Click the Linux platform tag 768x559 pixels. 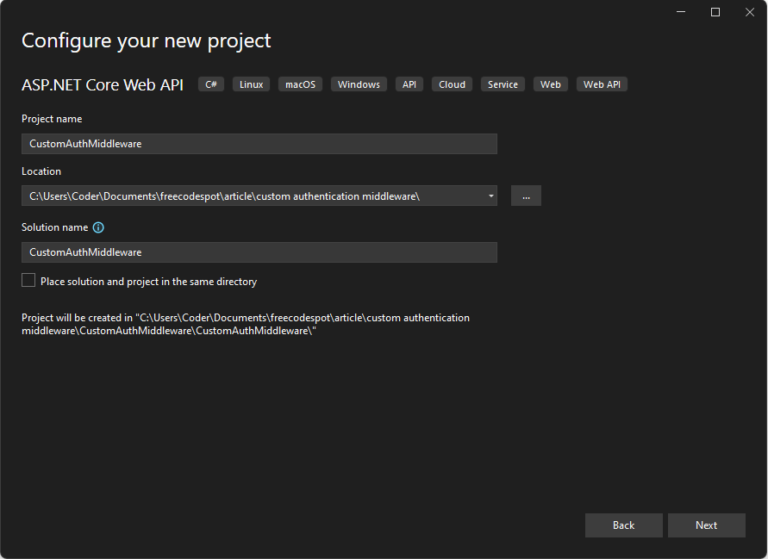251,85
